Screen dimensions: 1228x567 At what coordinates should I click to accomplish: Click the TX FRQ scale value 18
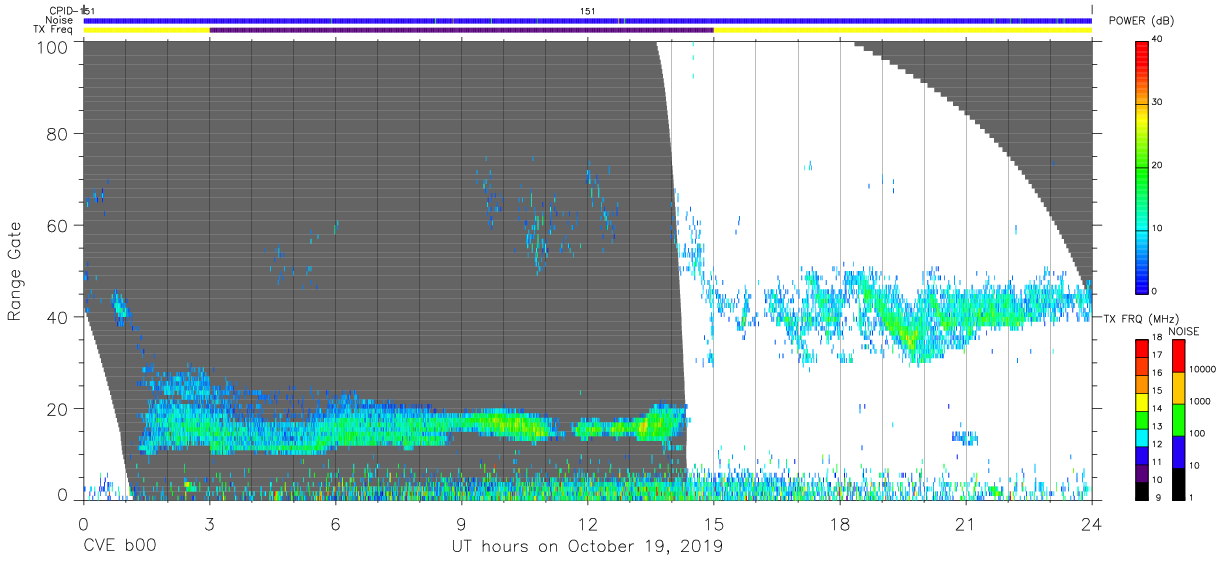(1158, 339)
